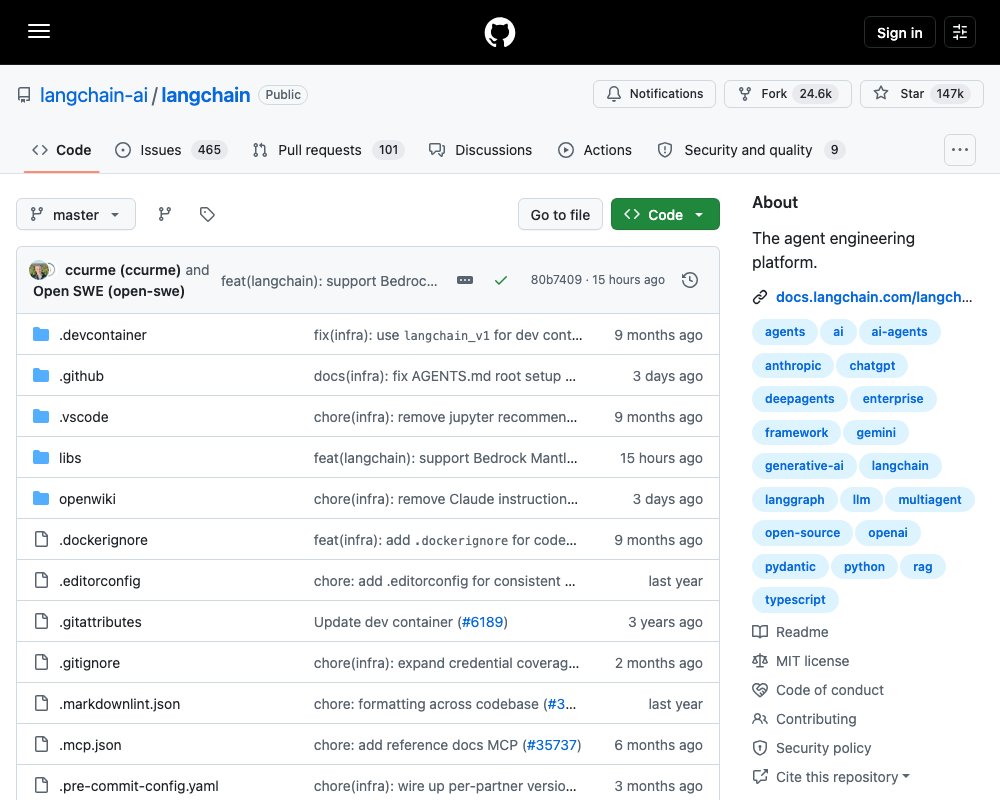Open the .gitignore file
This screenshot has height=800, width=1000.
[x=89, y=663]
